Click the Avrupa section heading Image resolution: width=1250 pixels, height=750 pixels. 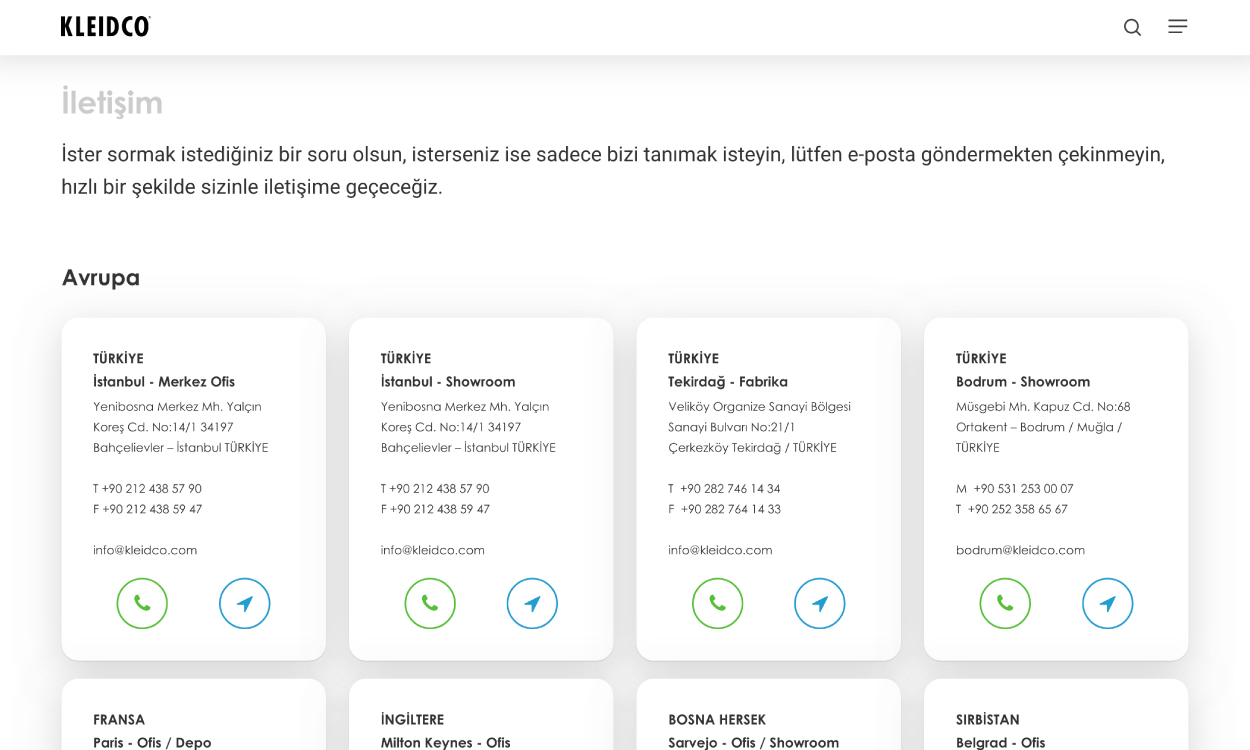(101, 278)
